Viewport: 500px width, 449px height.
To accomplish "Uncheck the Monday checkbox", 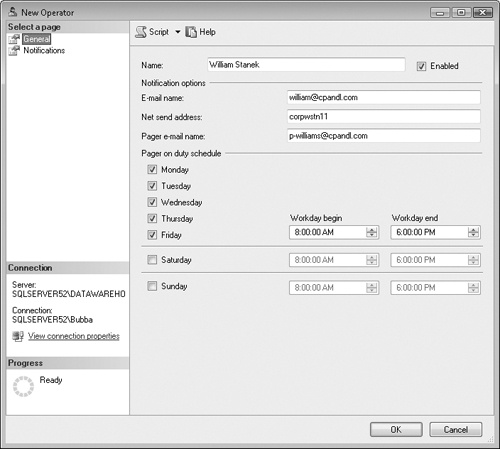I will [152, 169].
